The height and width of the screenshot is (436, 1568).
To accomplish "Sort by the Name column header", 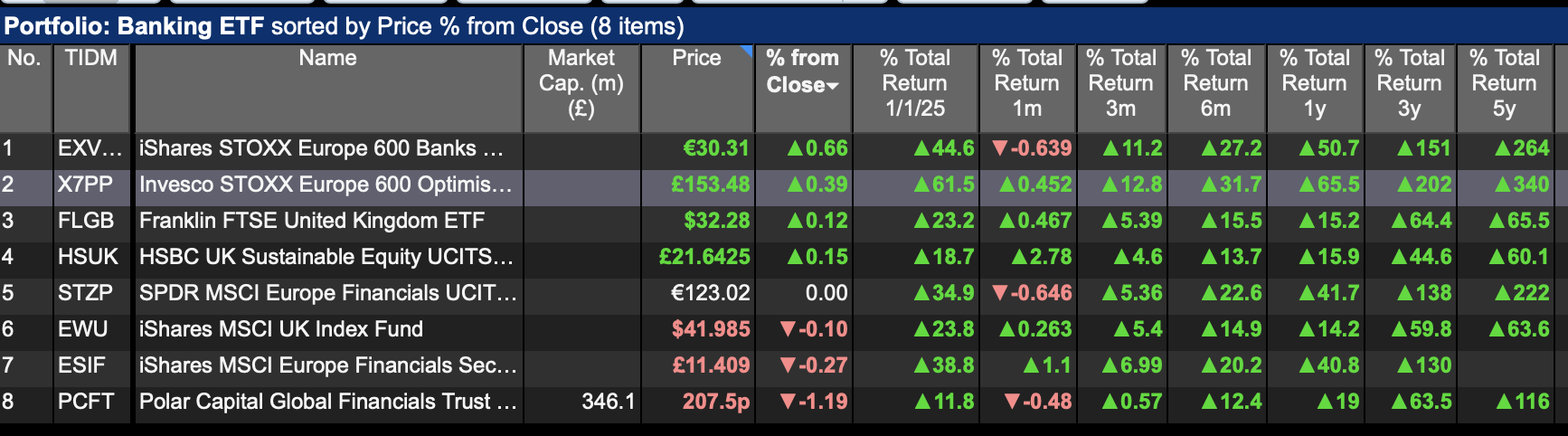I will point(328,88).
